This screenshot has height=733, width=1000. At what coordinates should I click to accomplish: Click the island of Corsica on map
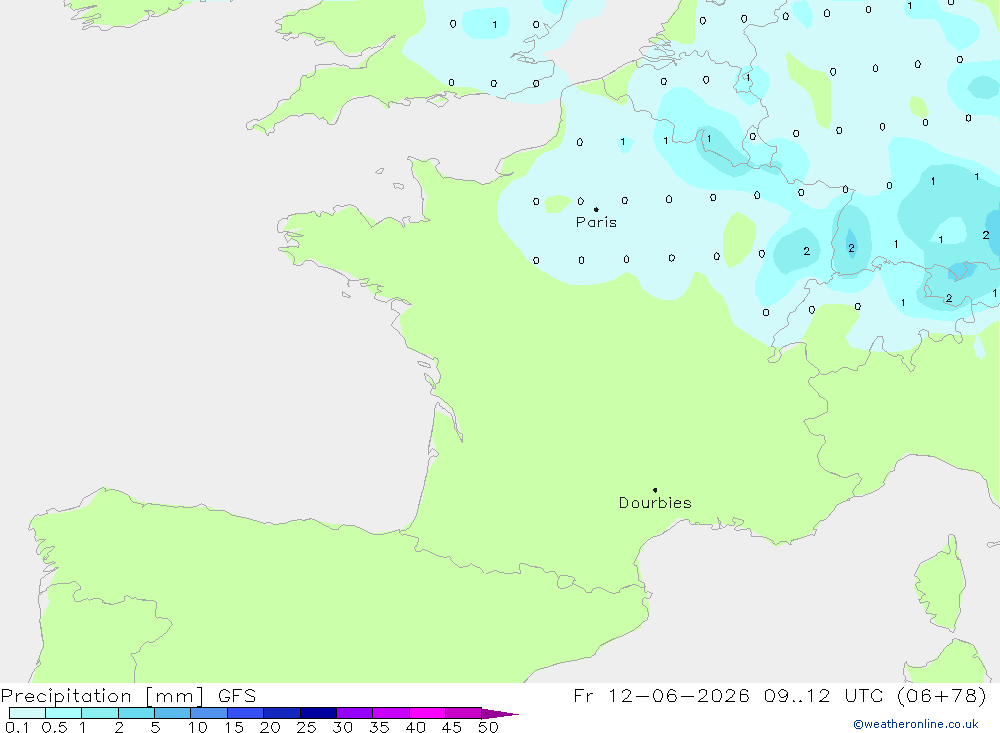[x=941, y=584]
